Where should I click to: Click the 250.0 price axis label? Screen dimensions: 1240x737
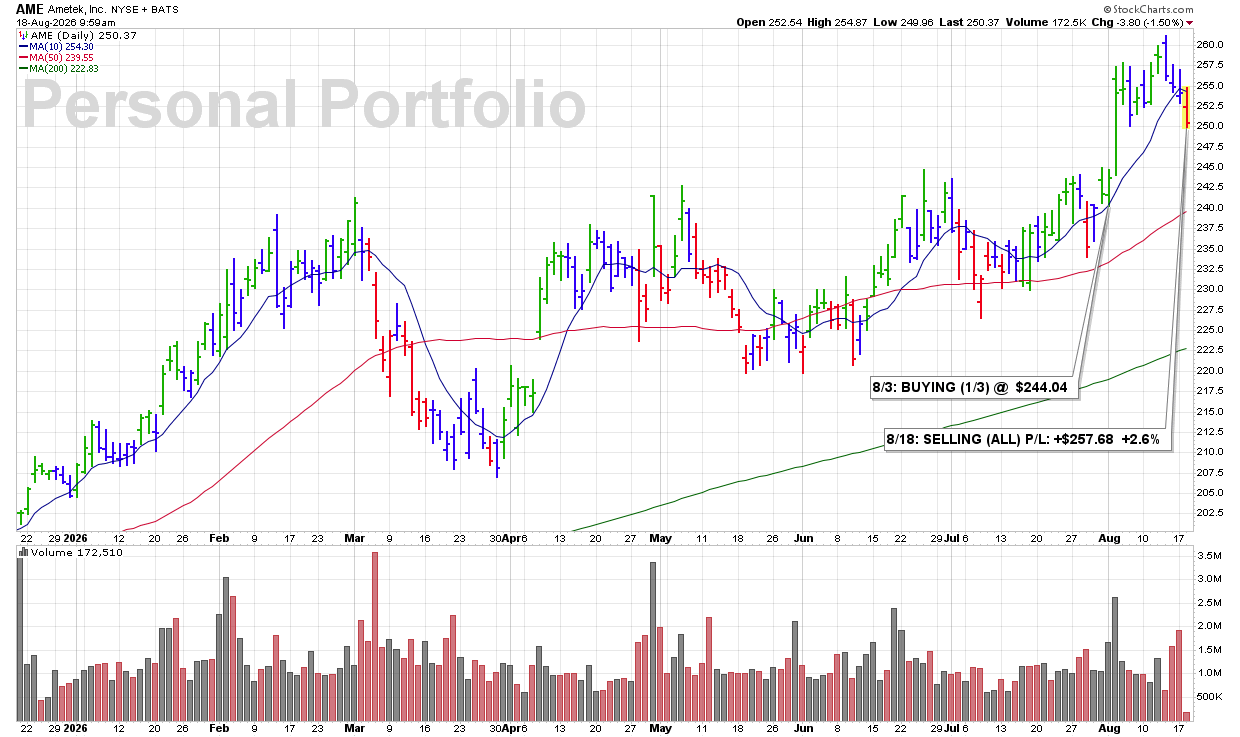(x=1209, y=126)
